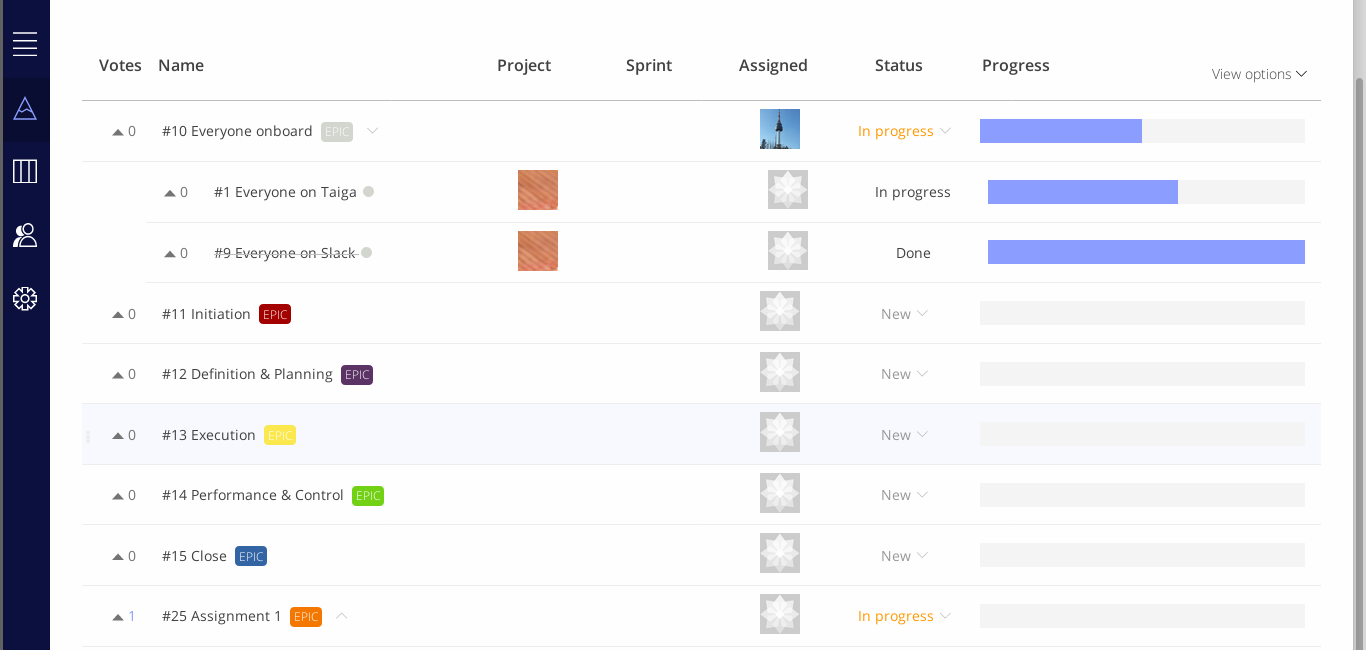Open the Admin settings gear
The width and height of the screenshot is (1366, 650).
pos(25,299)
